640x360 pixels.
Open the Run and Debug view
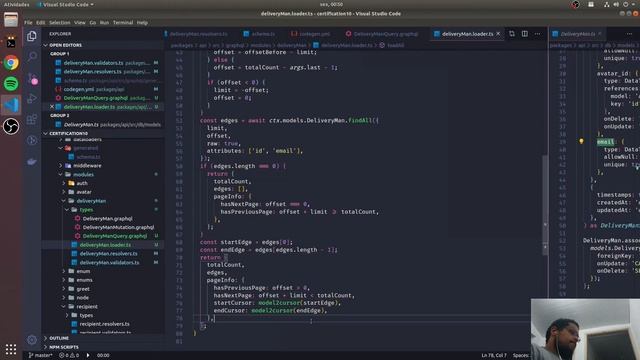coord(32,98)
